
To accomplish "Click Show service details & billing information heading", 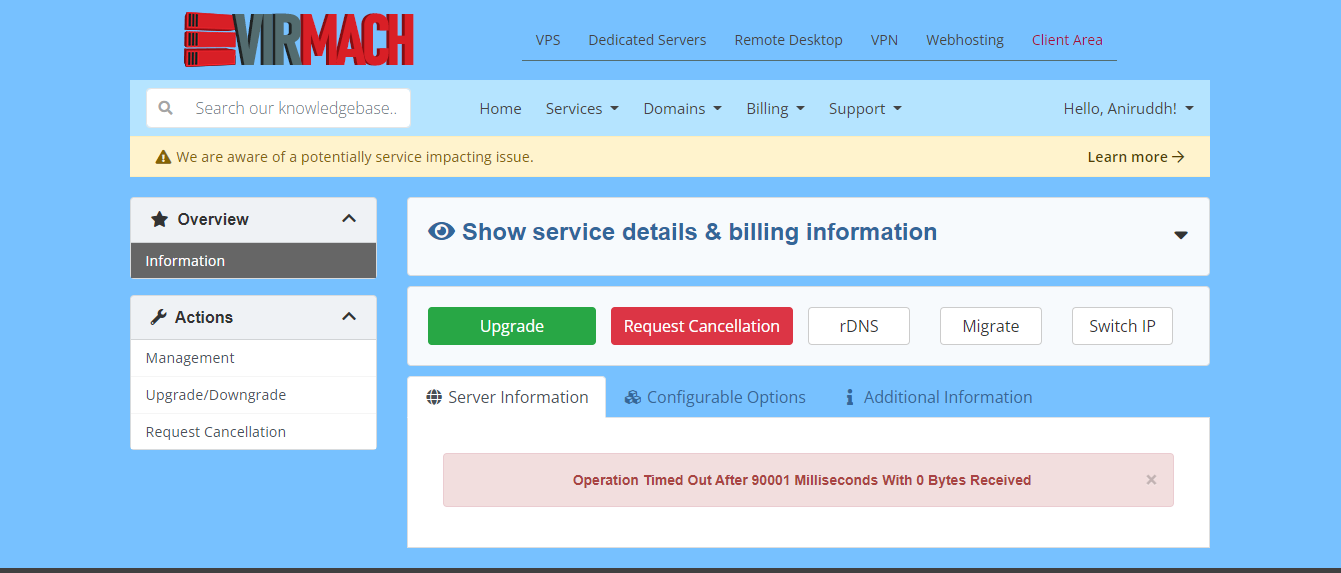I will point(699,232).
